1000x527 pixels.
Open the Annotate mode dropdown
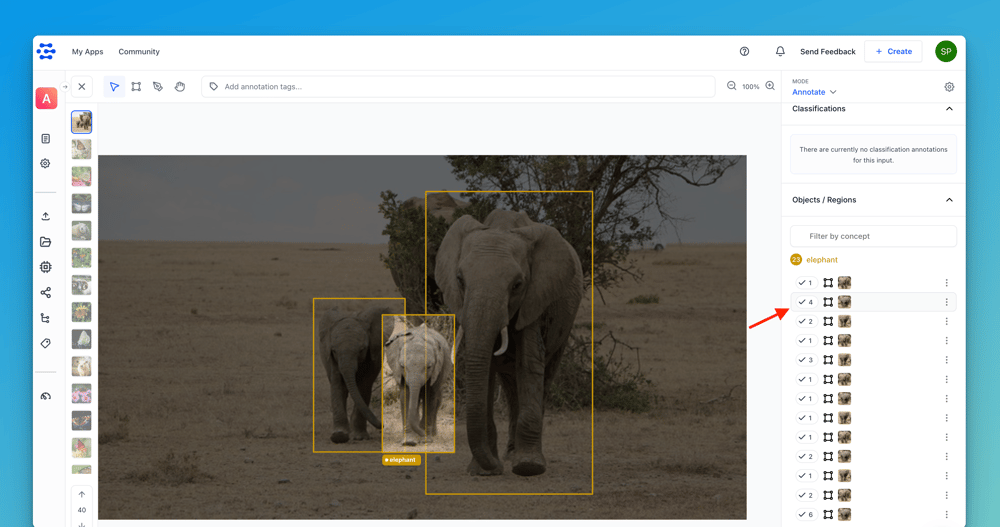[814, 92]
